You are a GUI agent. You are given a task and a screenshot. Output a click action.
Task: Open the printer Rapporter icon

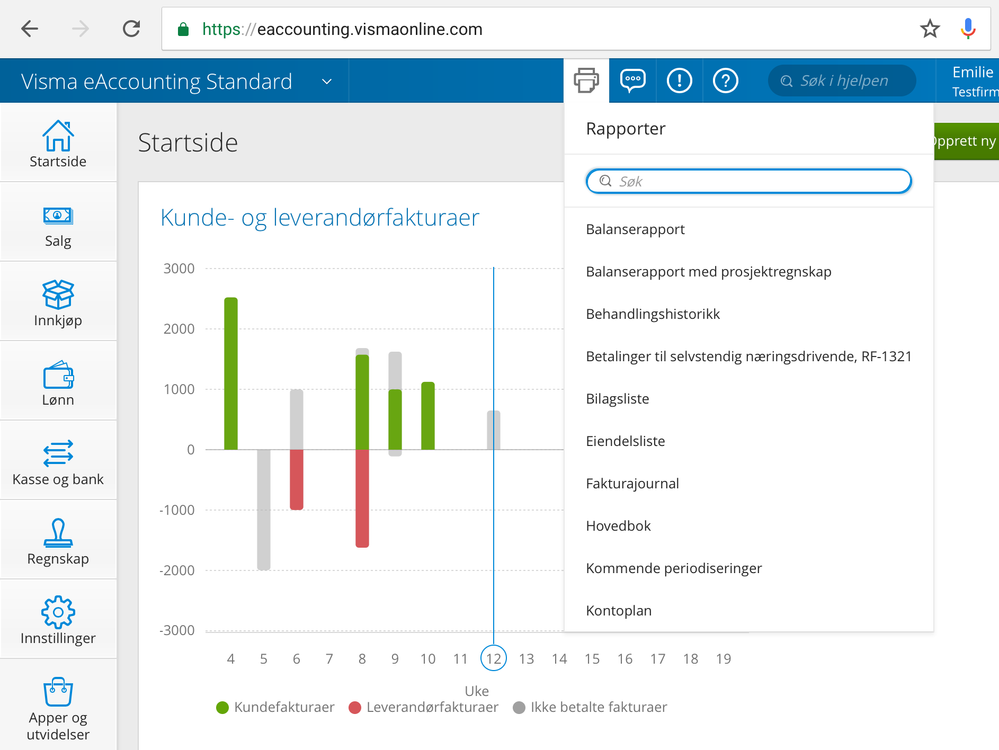(x=586, y=80)
